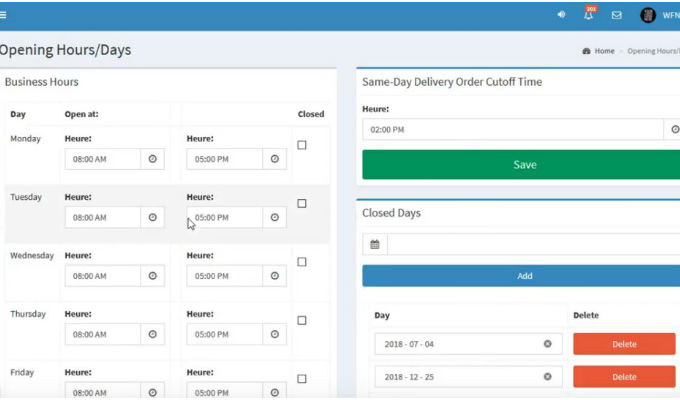The width and height of the screenshot is (680, 400).
Task: Open Thursday closing time clock picker
Action: [275, 334]
